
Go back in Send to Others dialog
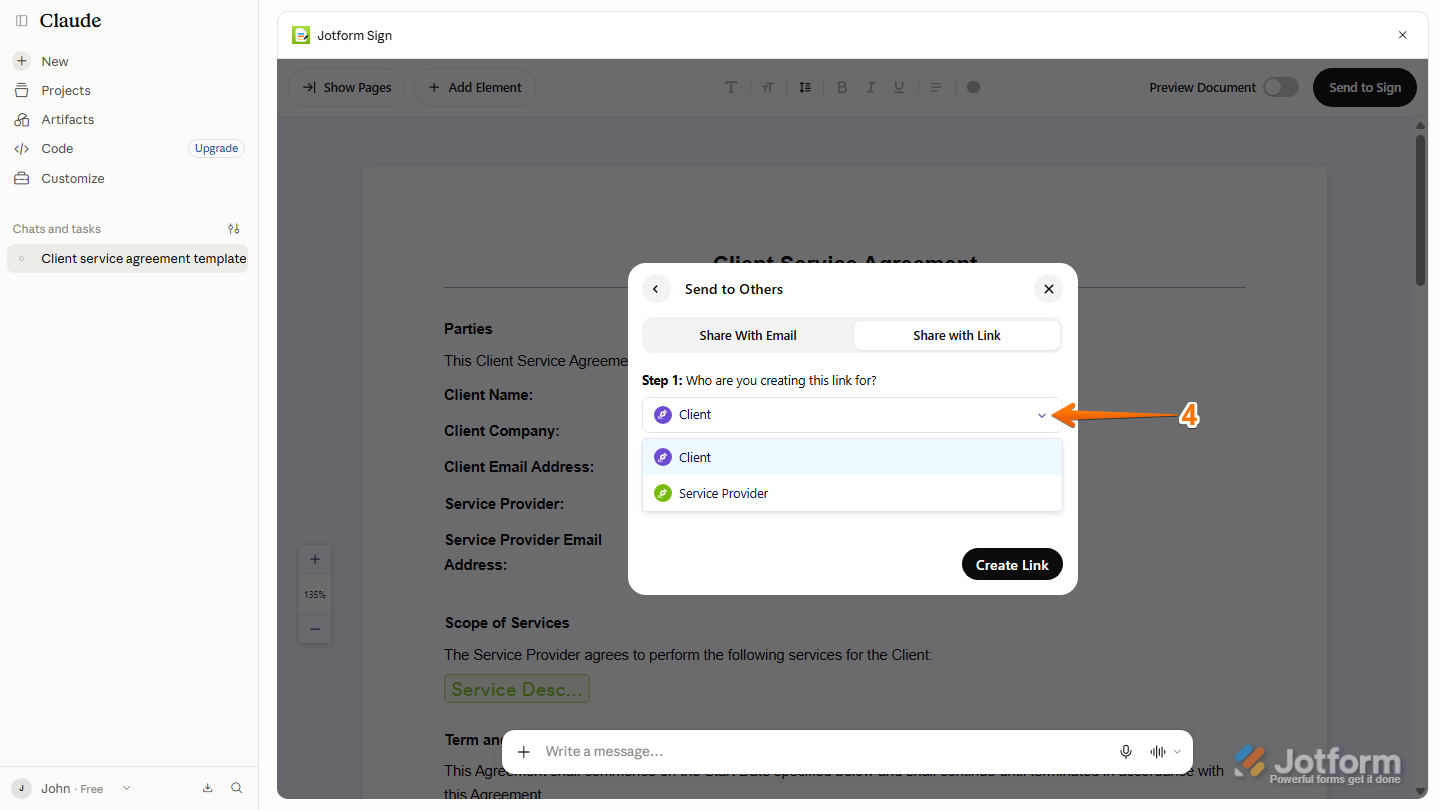(x=656, y=289)
